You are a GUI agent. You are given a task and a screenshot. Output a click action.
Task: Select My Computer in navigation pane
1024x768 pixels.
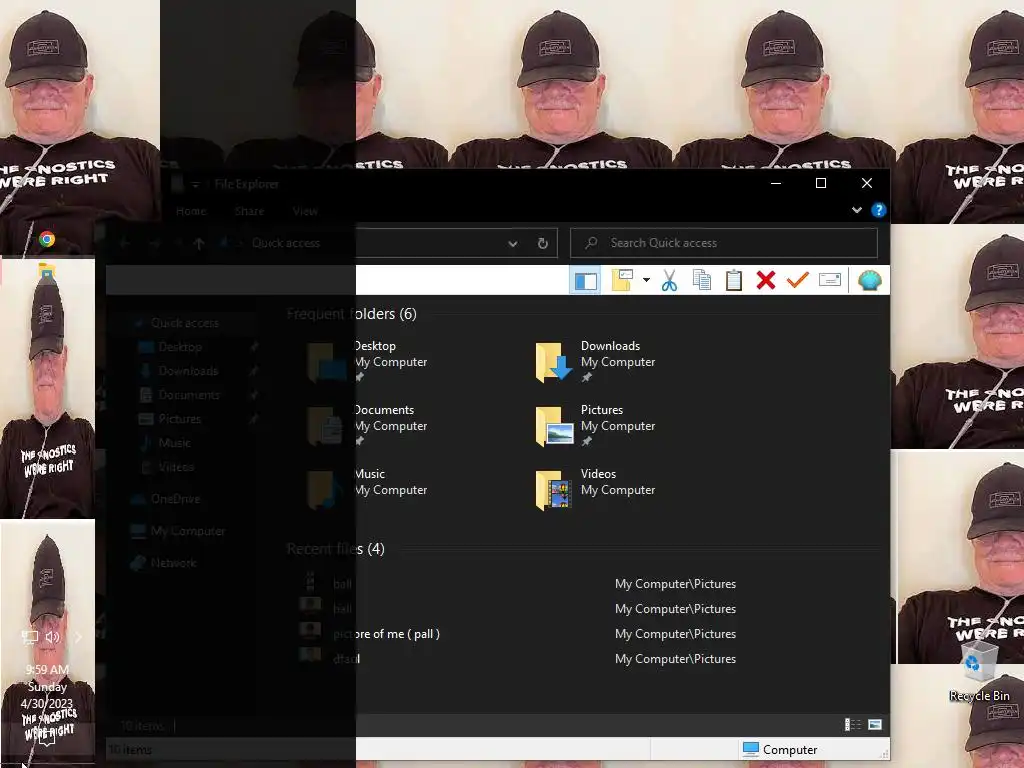188,531
